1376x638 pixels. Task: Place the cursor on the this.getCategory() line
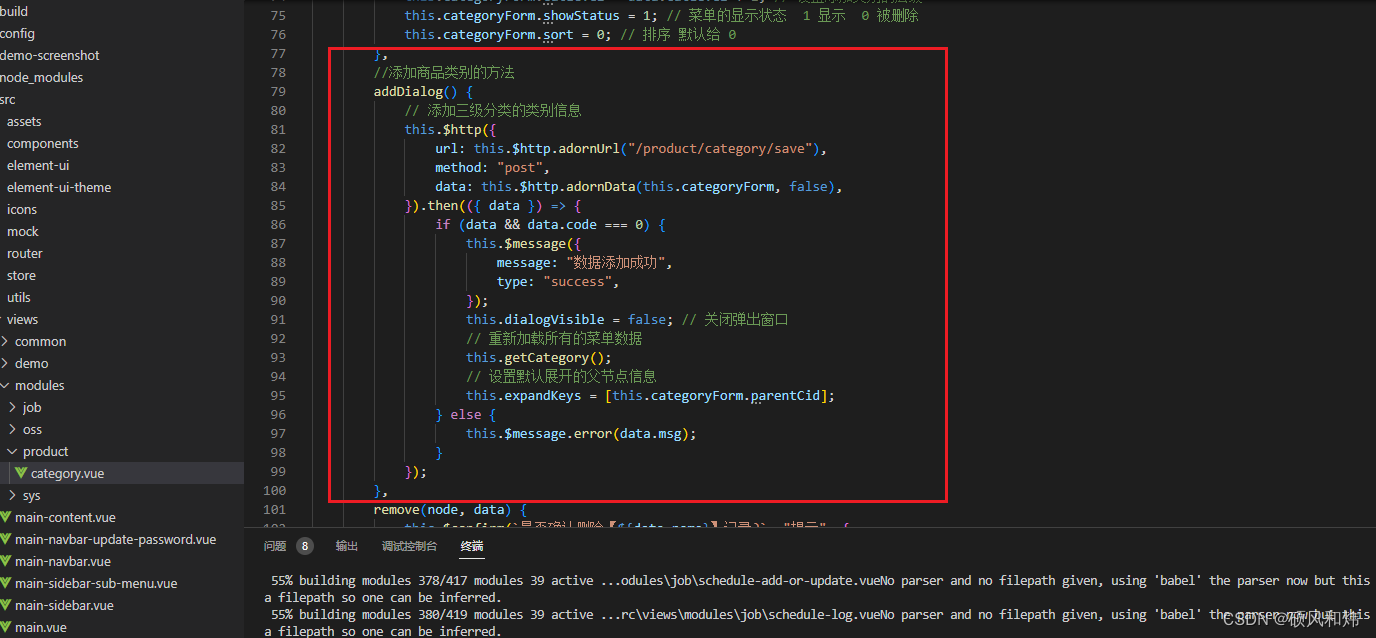539,357
